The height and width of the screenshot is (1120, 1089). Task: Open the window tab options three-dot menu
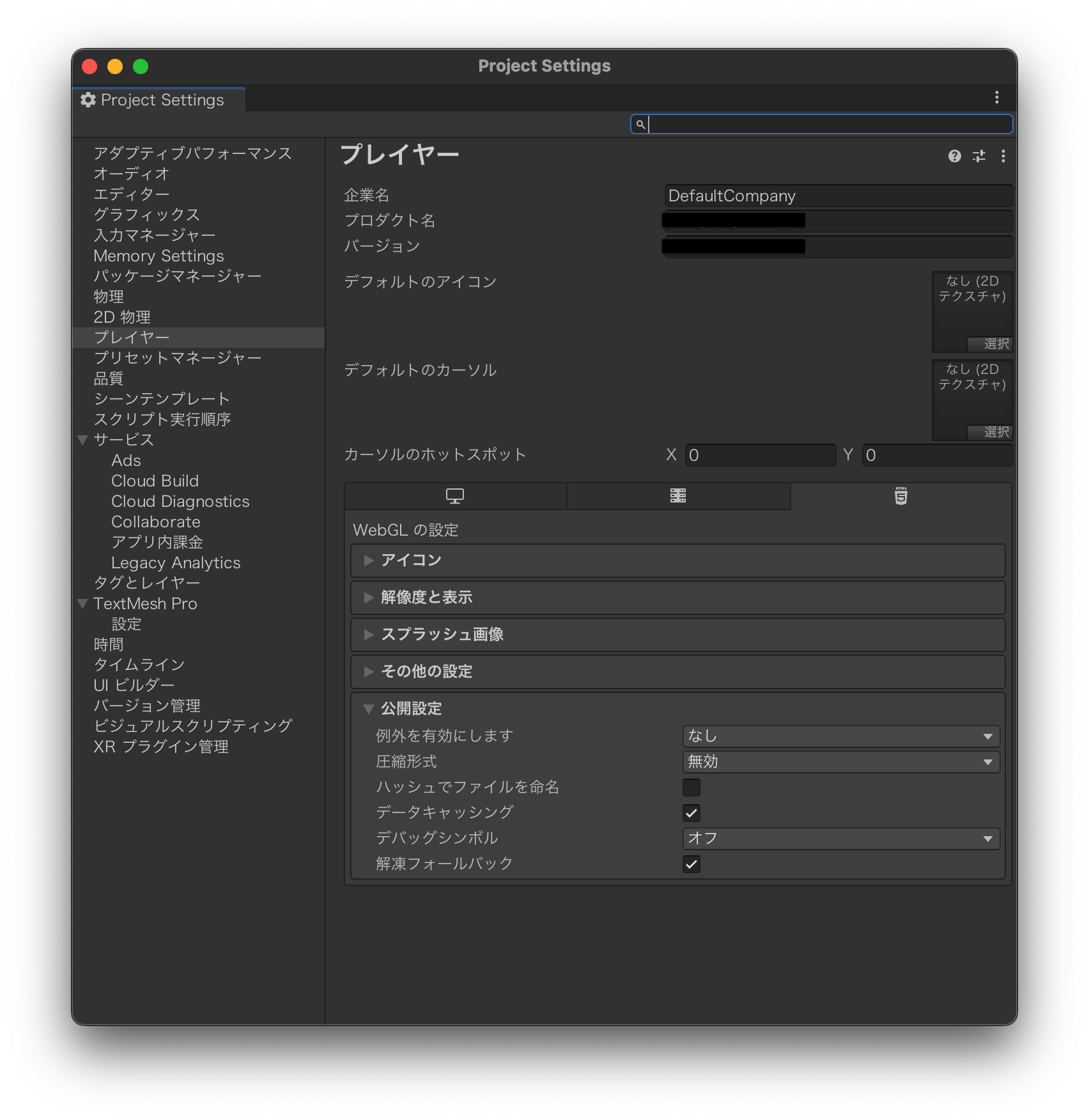pyautogui.click(x=996, y=97)
